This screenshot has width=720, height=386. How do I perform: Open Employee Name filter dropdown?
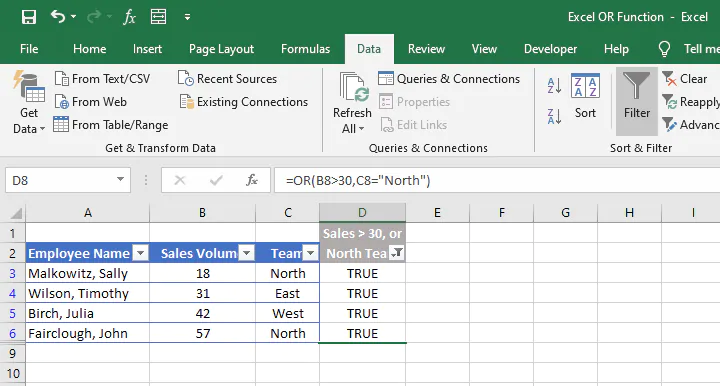click(141, 253)
